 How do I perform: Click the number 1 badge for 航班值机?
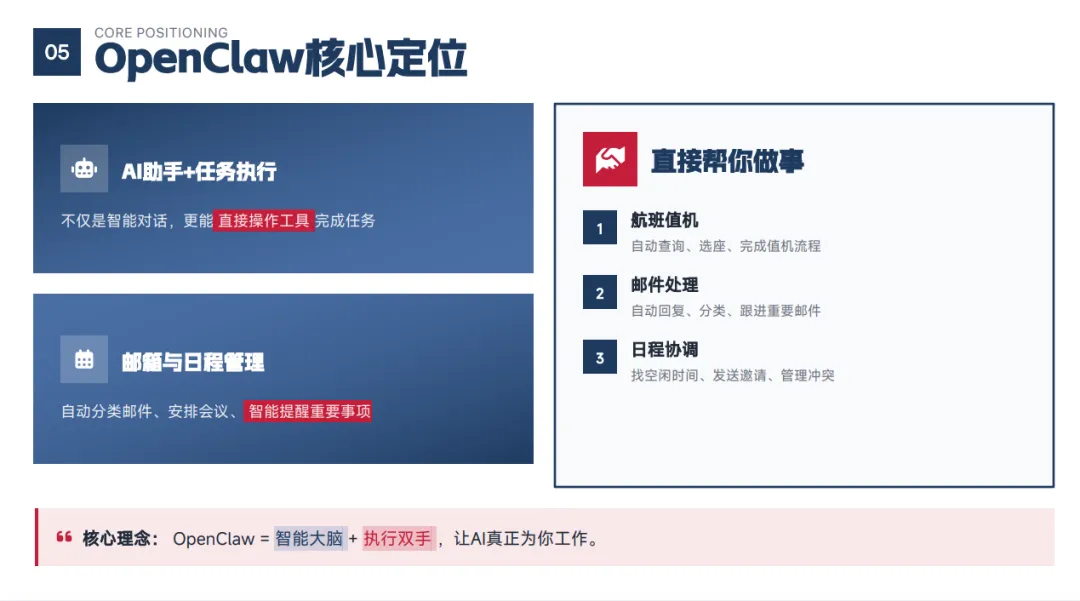click(x=599, y=228)
